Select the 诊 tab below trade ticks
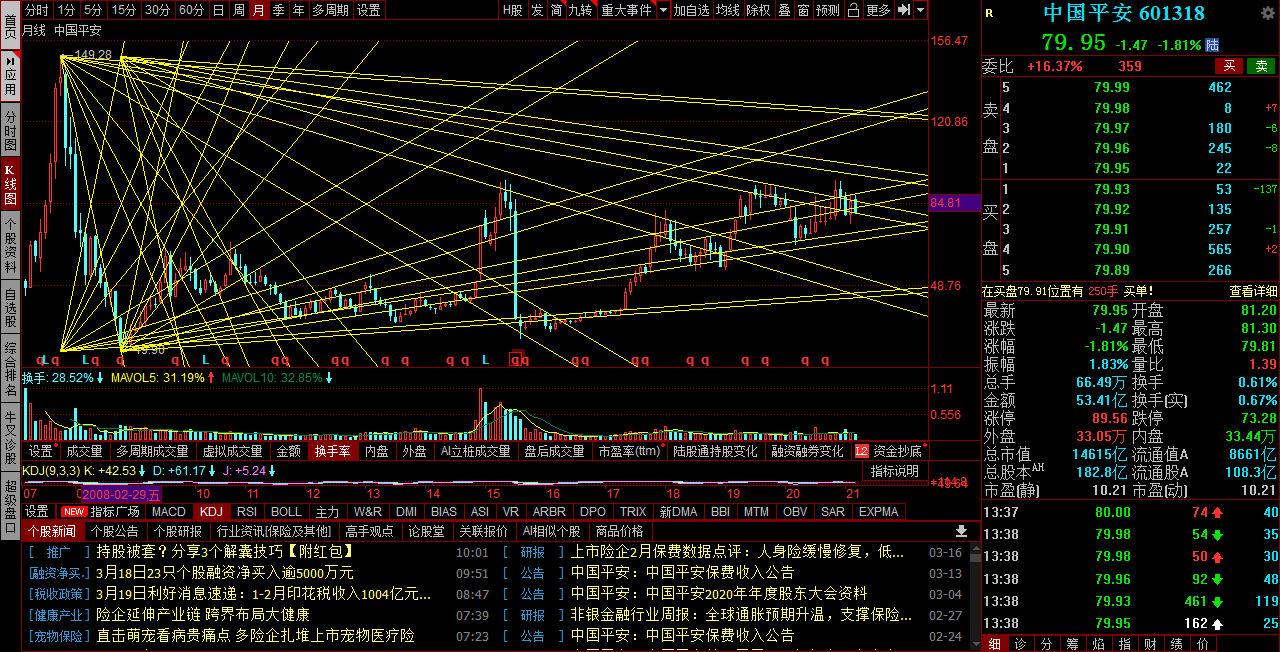The width and height of the screenshot is (1280, 652). click(x=1019, y=643)
